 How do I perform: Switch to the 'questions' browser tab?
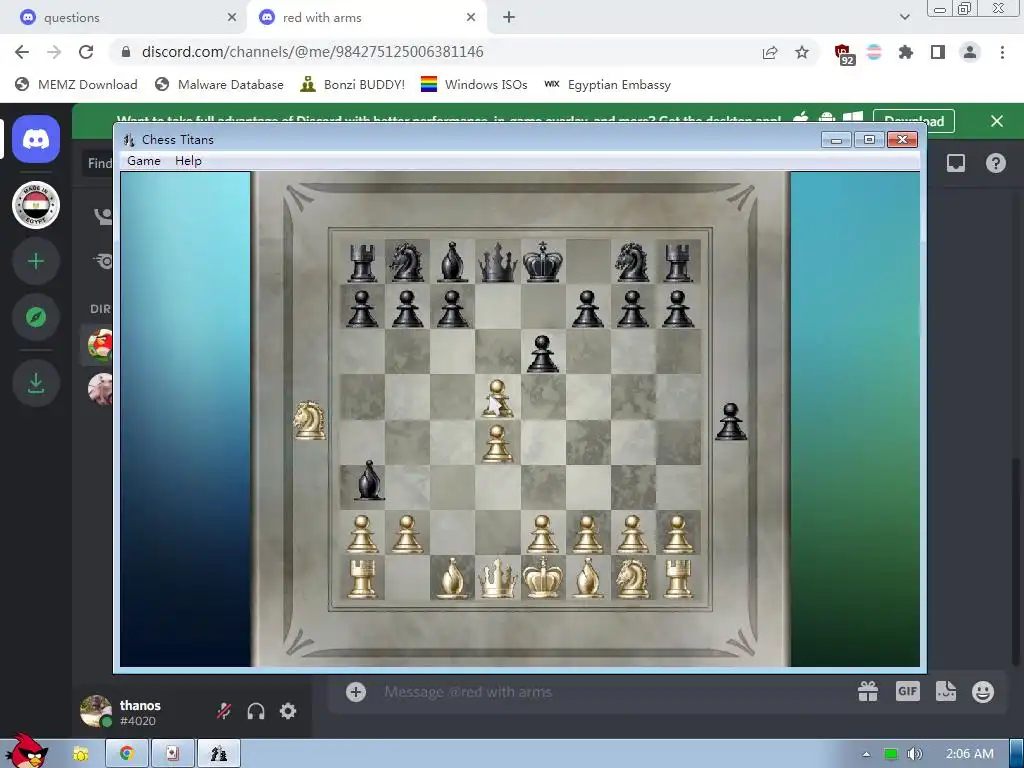[123, 18]
